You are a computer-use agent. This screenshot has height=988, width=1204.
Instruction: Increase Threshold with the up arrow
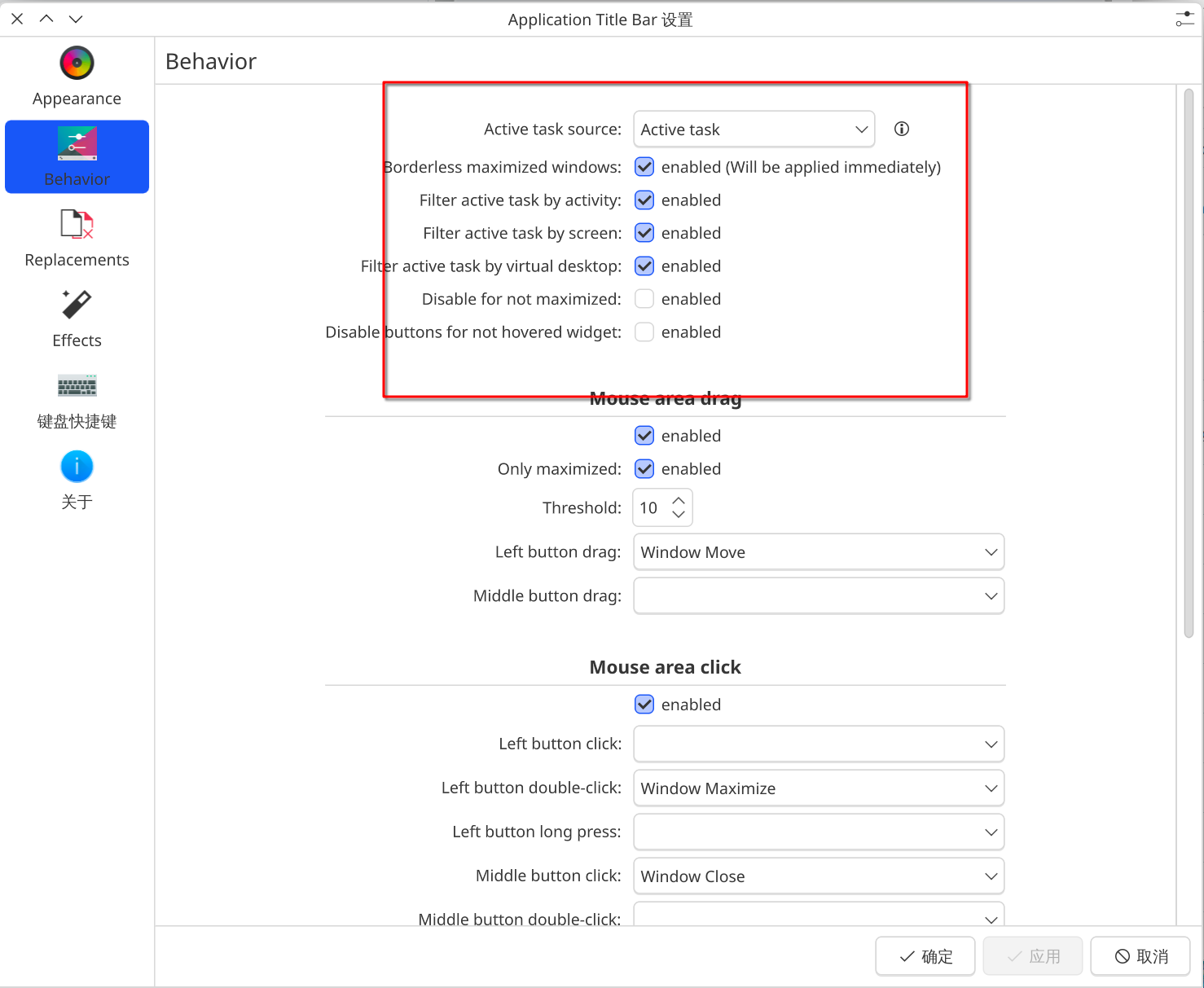point(679,500)
